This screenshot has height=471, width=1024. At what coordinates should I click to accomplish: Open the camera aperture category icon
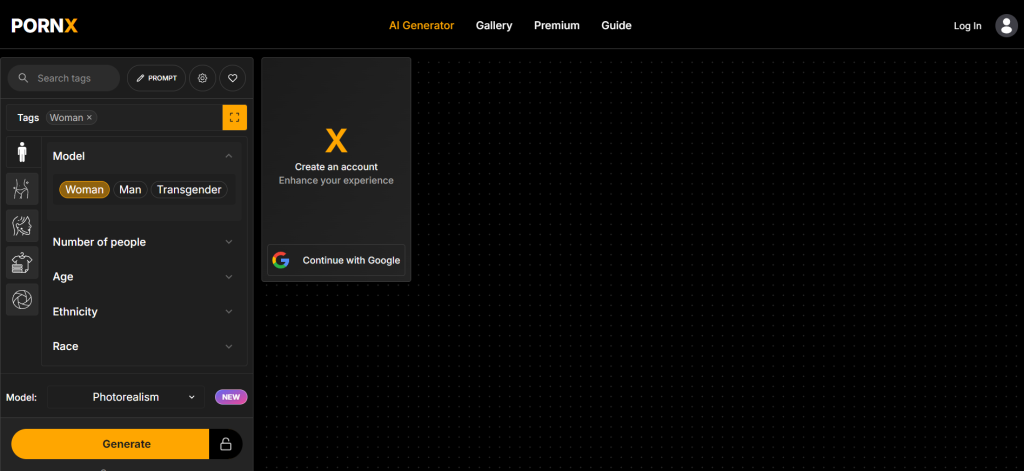(22, 299)
